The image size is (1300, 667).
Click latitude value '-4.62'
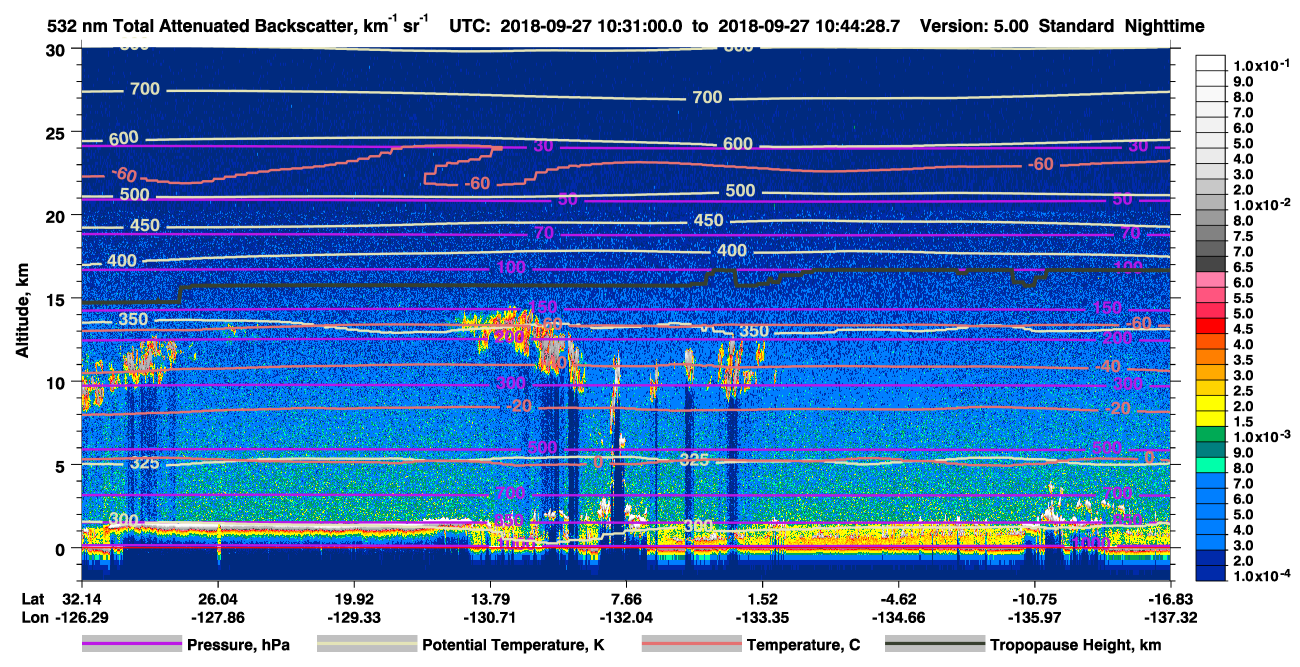point(899,598)
